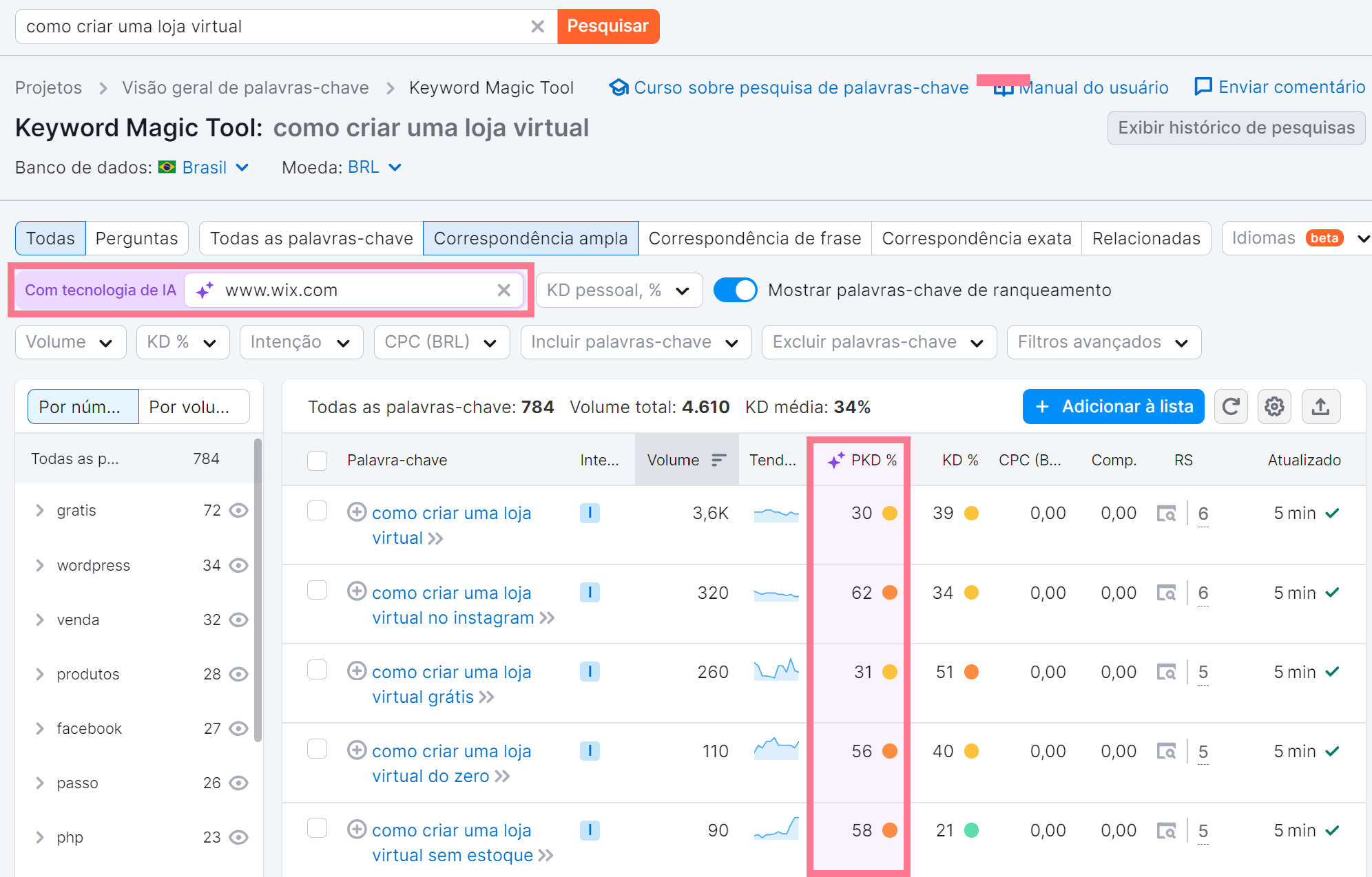Open Manual do usuário link
1372x877 pixels.
pyautogui.click(x=1081, y=87)
